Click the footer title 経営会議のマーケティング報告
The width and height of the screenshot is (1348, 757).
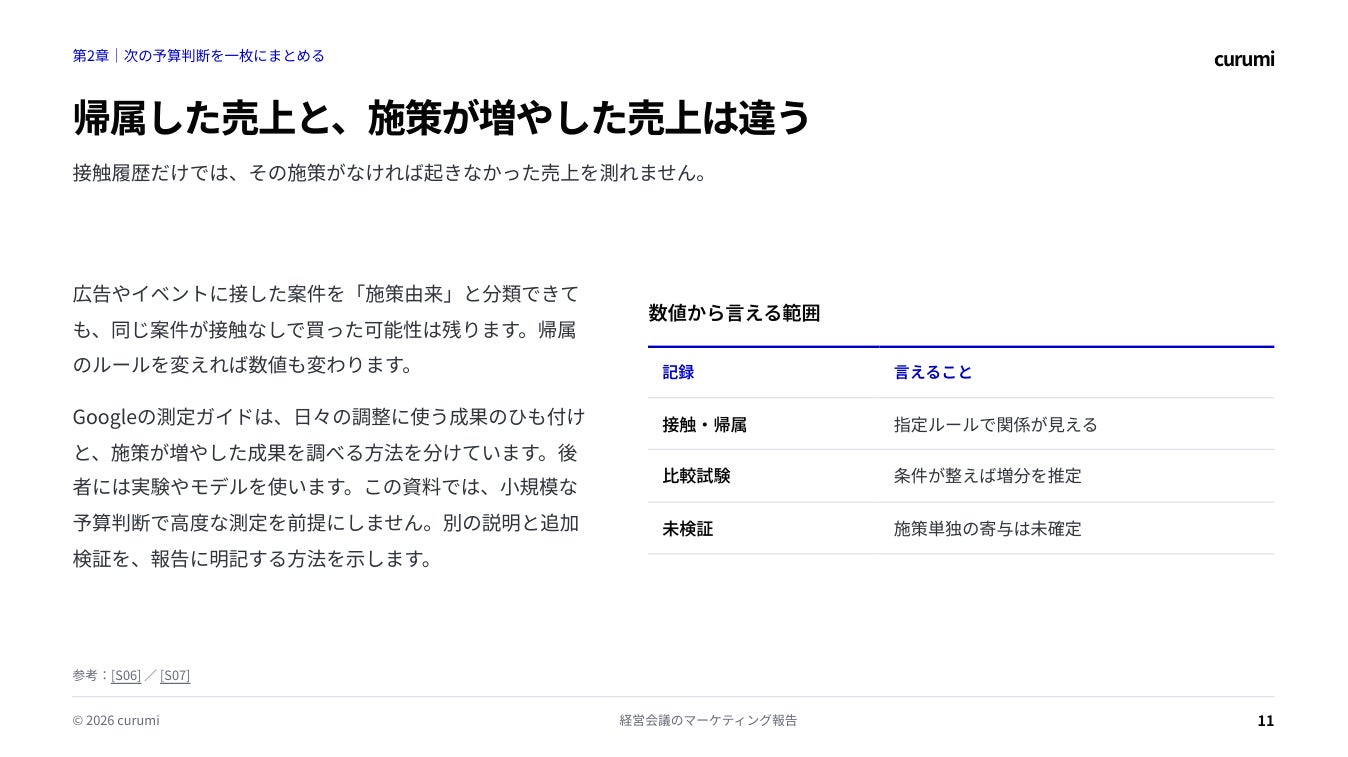tap(708, 721)
